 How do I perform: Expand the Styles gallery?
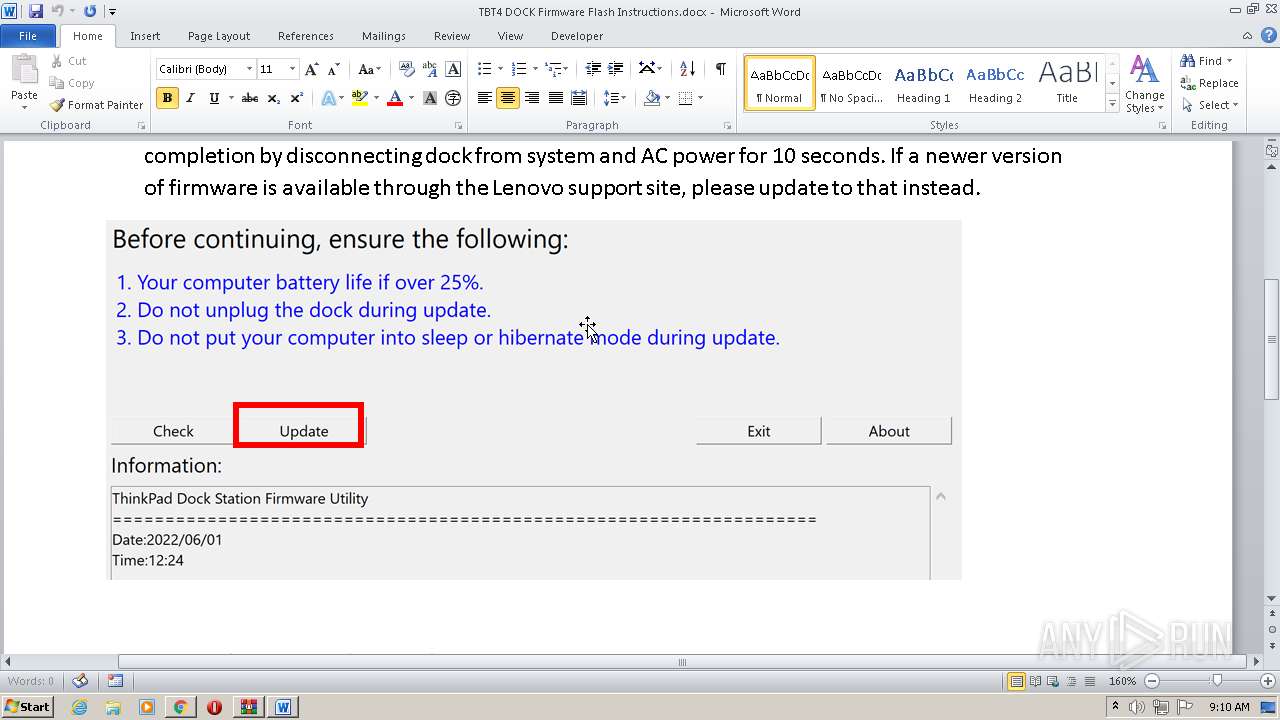point(1112,104)
